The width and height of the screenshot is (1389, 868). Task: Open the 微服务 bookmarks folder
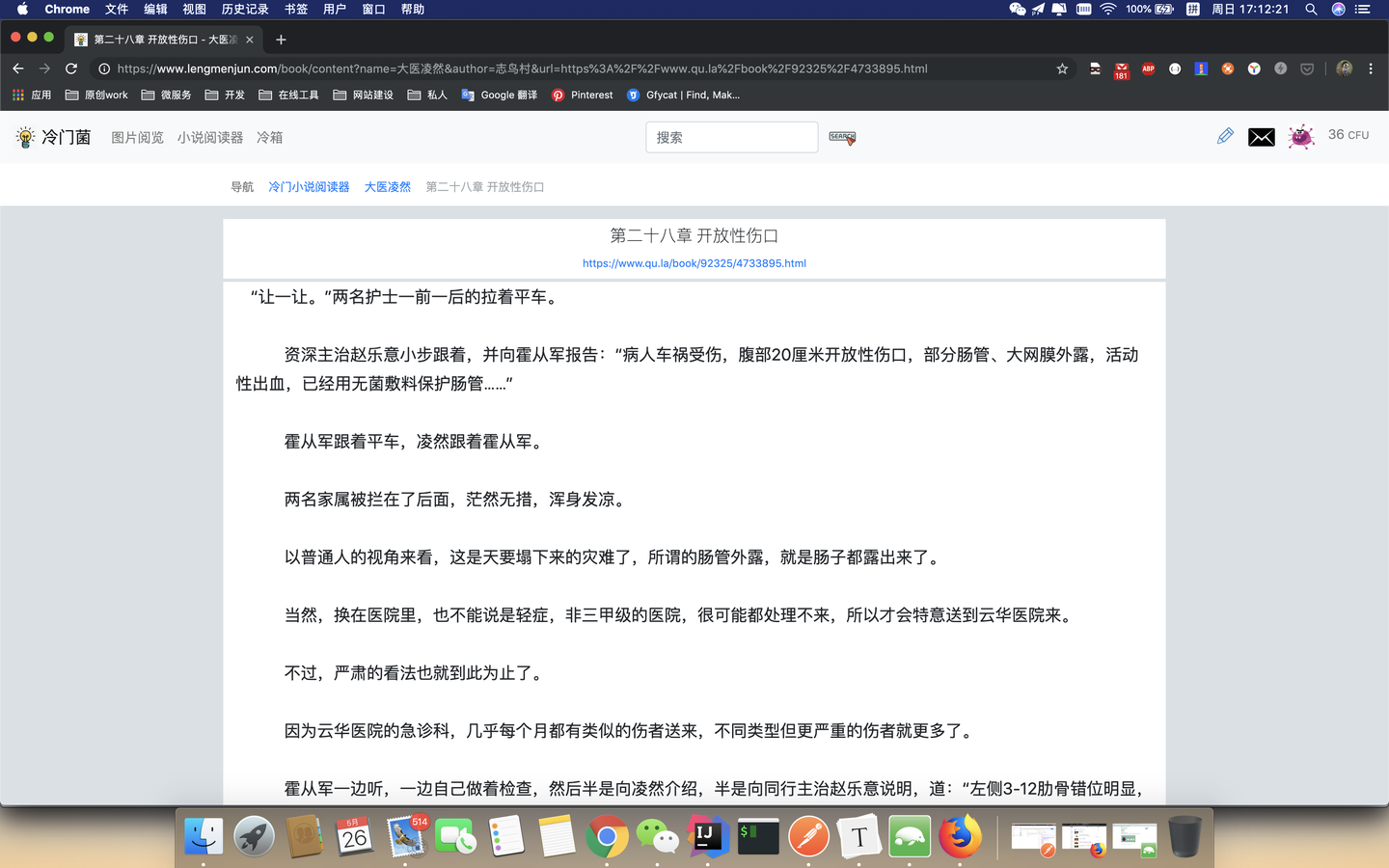[x=166, y=95]
